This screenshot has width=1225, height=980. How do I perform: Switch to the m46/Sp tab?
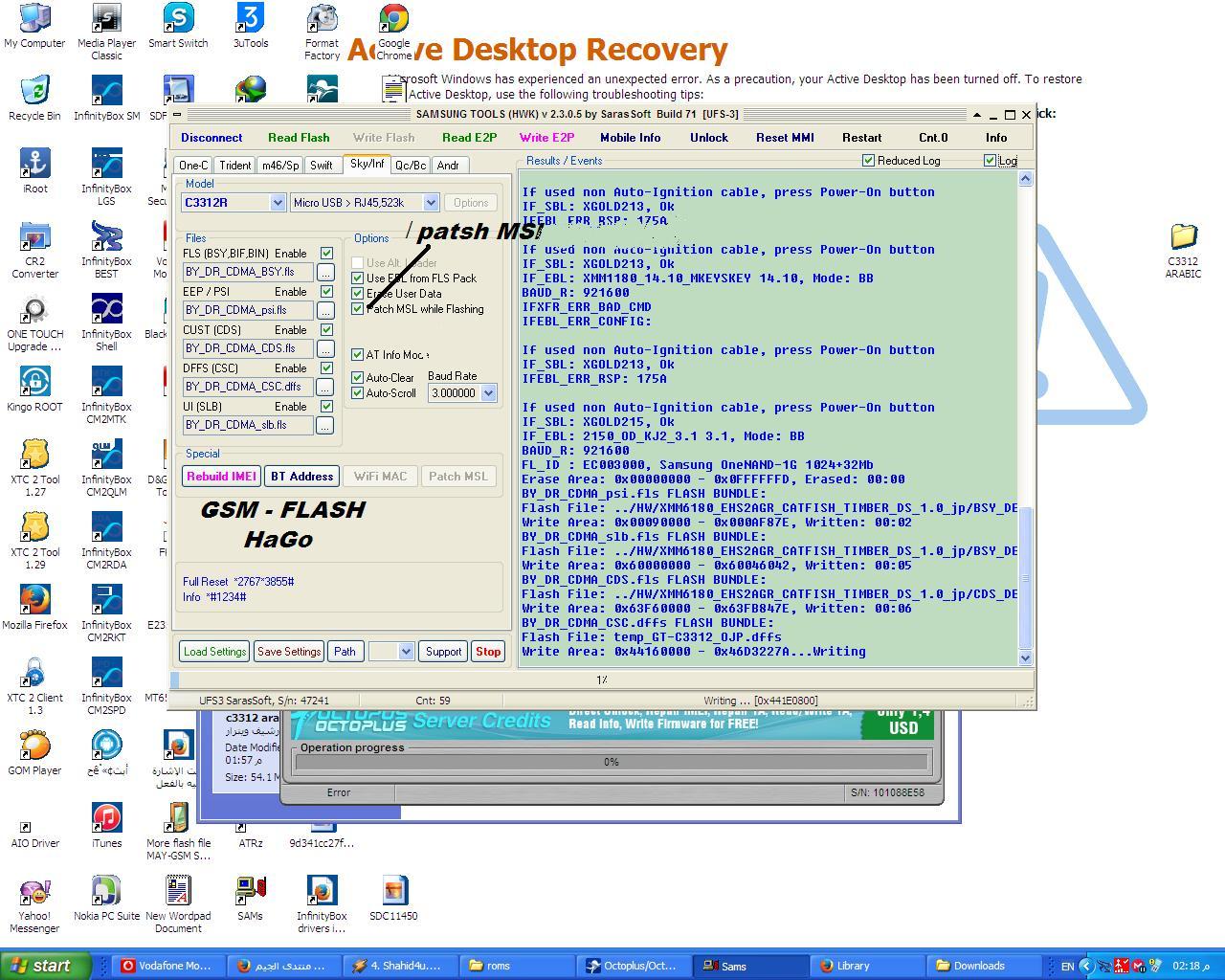click(280, 166)
